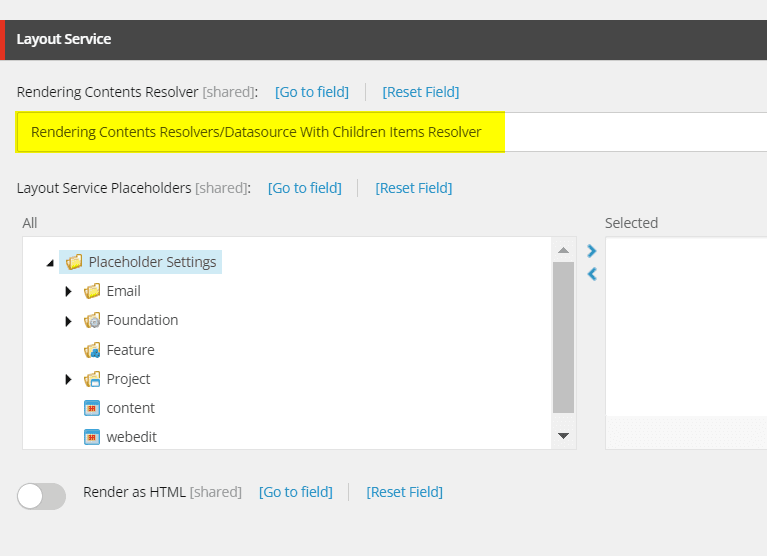Screen dimensions: 767x556
Task: Click the Rendering Contents Resolver input field
Action: pos(391,132)
